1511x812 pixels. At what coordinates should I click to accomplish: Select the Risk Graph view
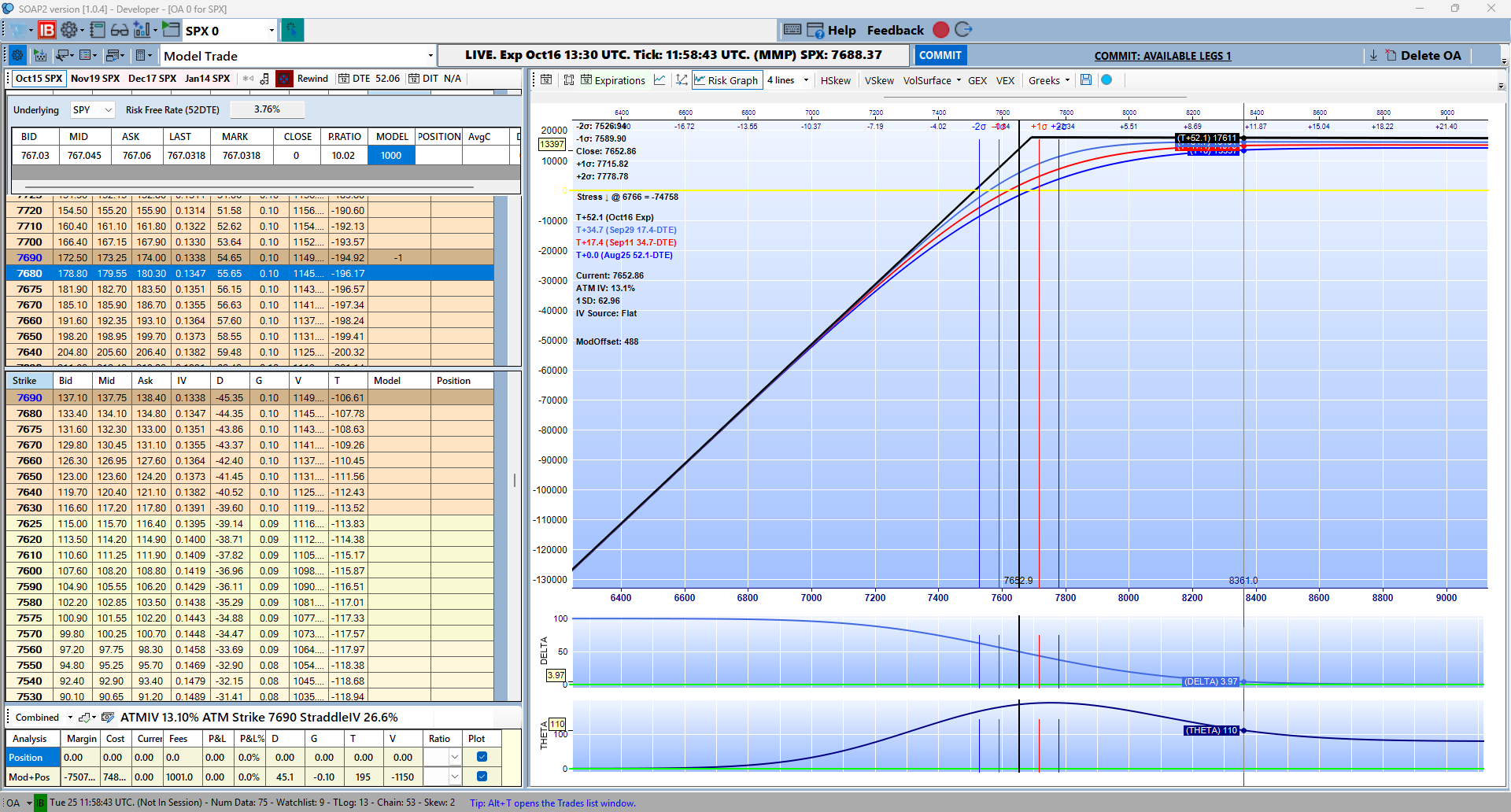(726, 80)
